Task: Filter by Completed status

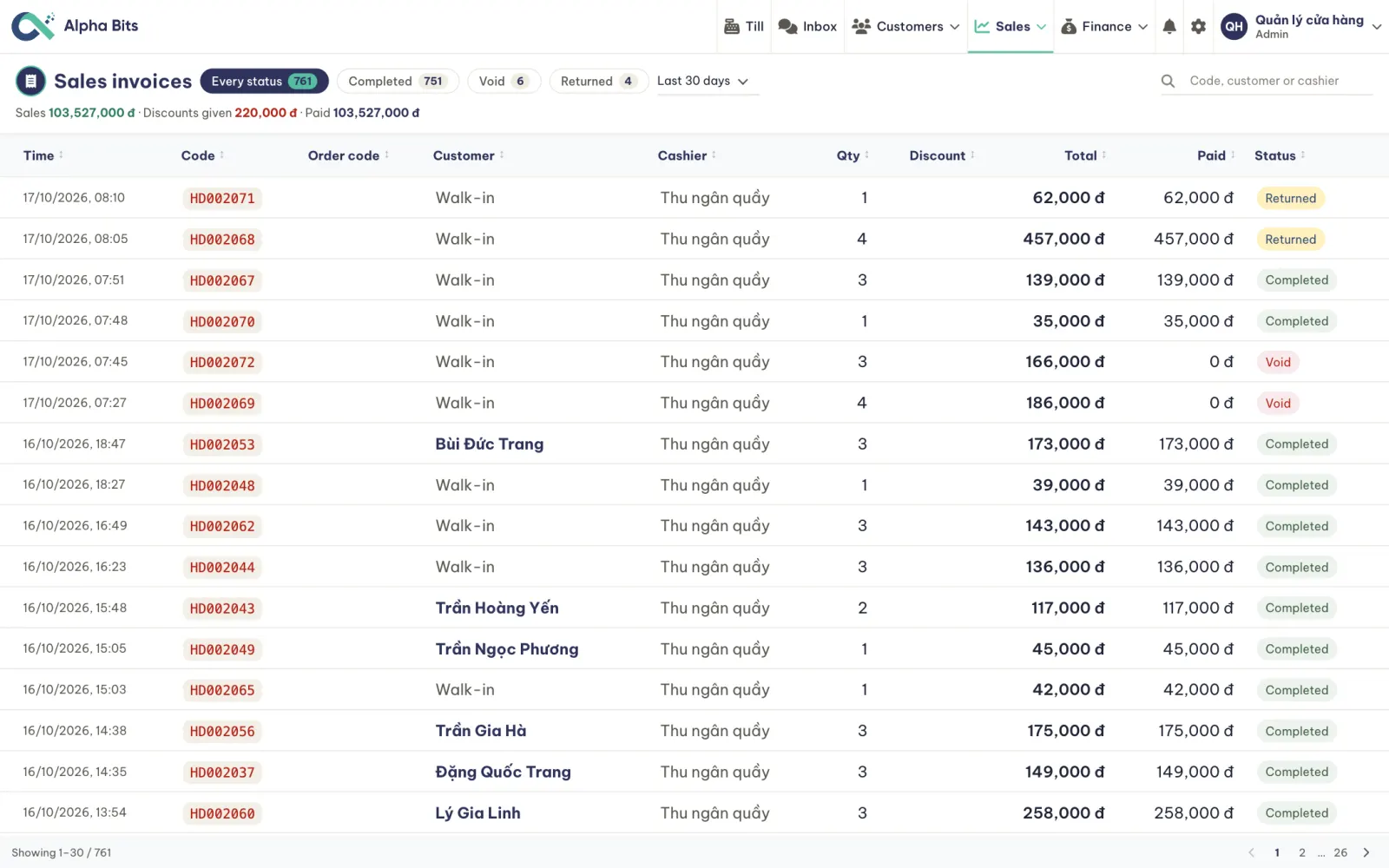Action: [397, 81]
